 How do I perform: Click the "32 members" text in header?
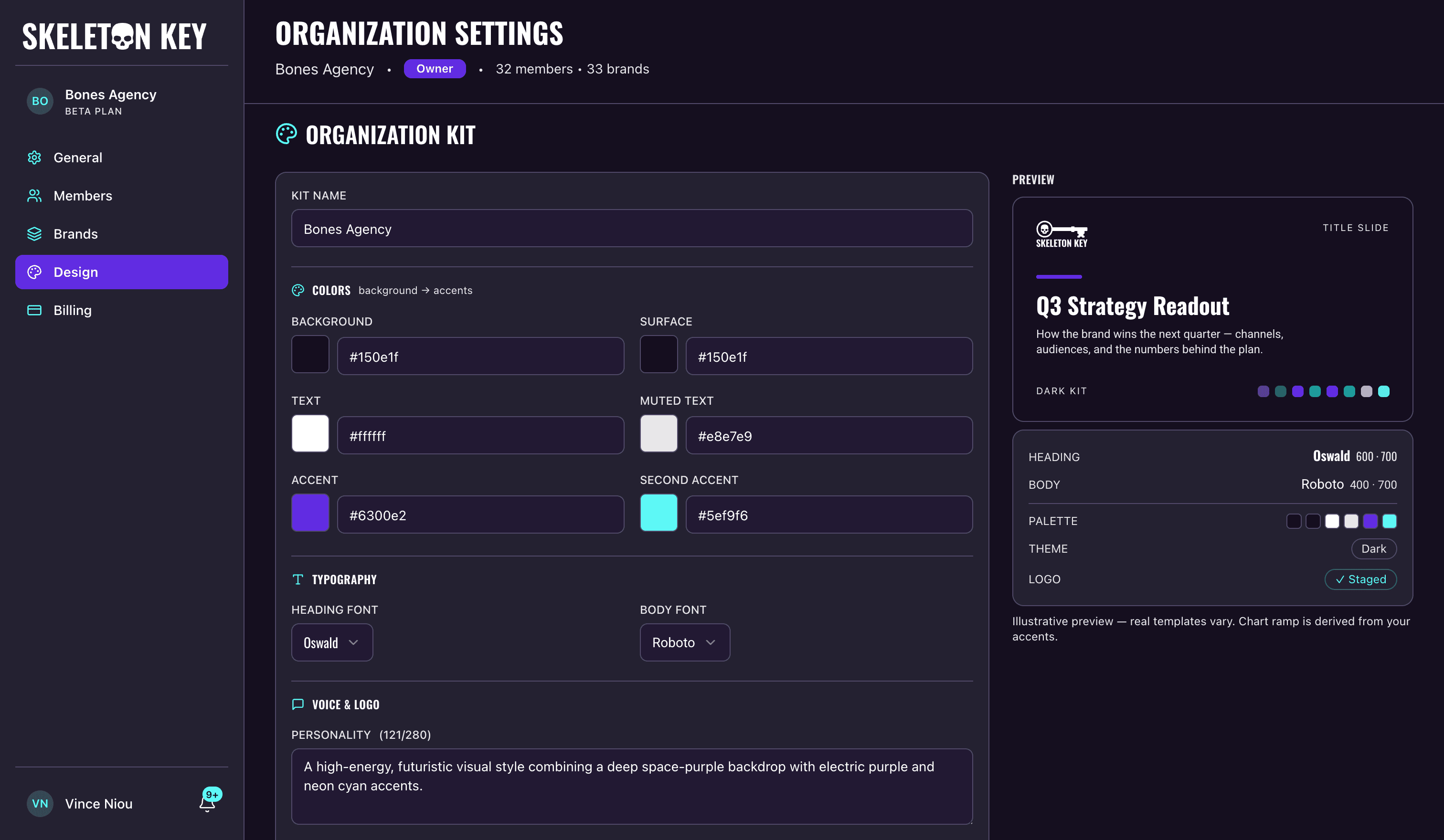pos(533,69)
